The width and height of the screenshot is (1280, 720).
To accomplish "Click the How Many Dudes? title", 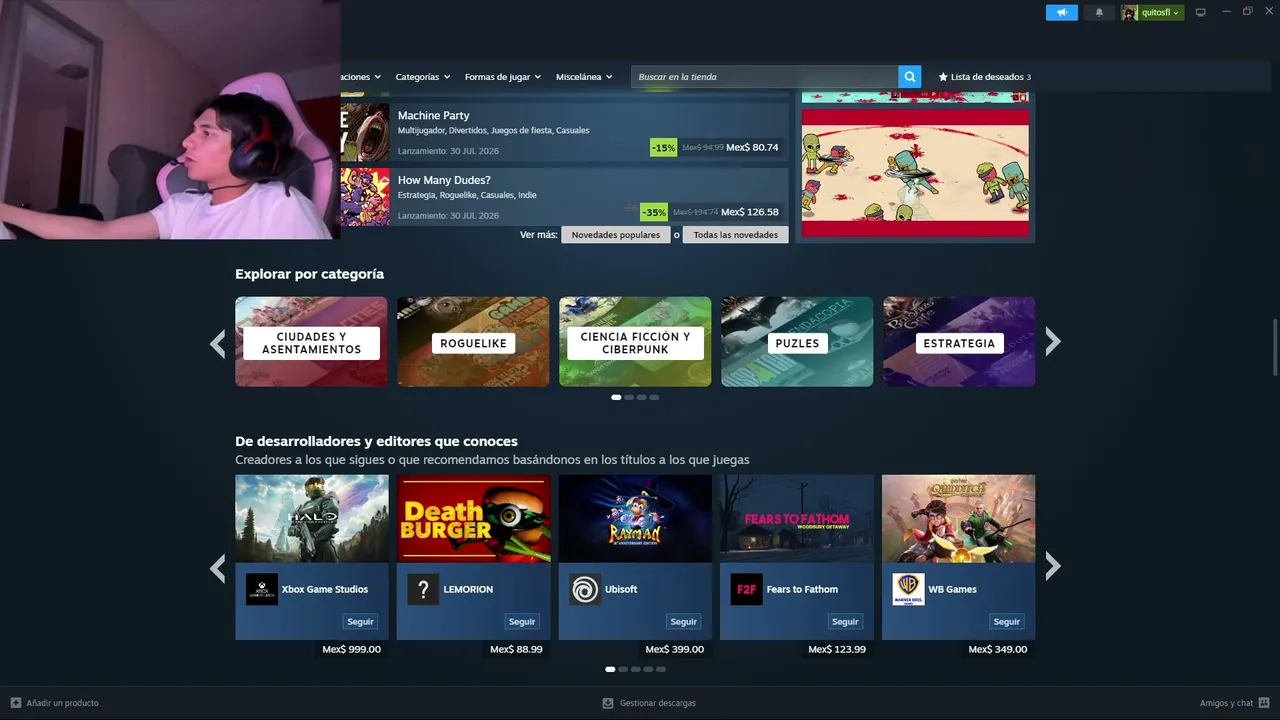I will coord(444,181).
